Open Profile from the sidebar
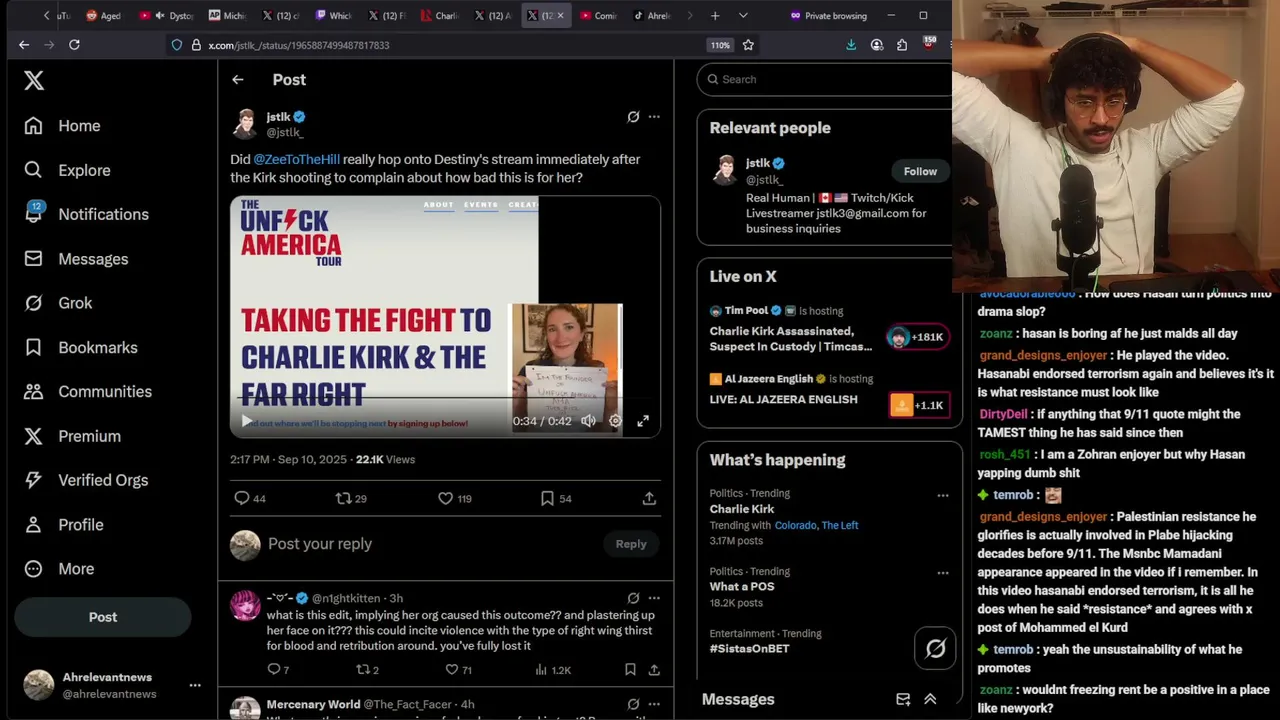This screenshot has height=720, width=1280. (x=64, y=525)
